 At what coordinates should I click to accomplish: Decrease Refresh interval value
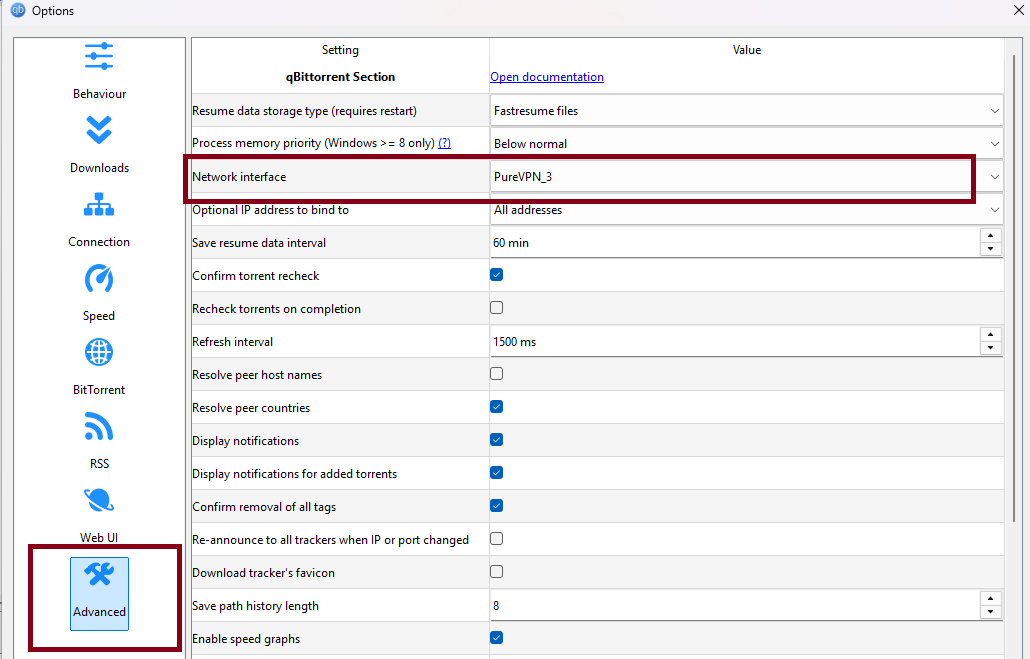(991, 348)
